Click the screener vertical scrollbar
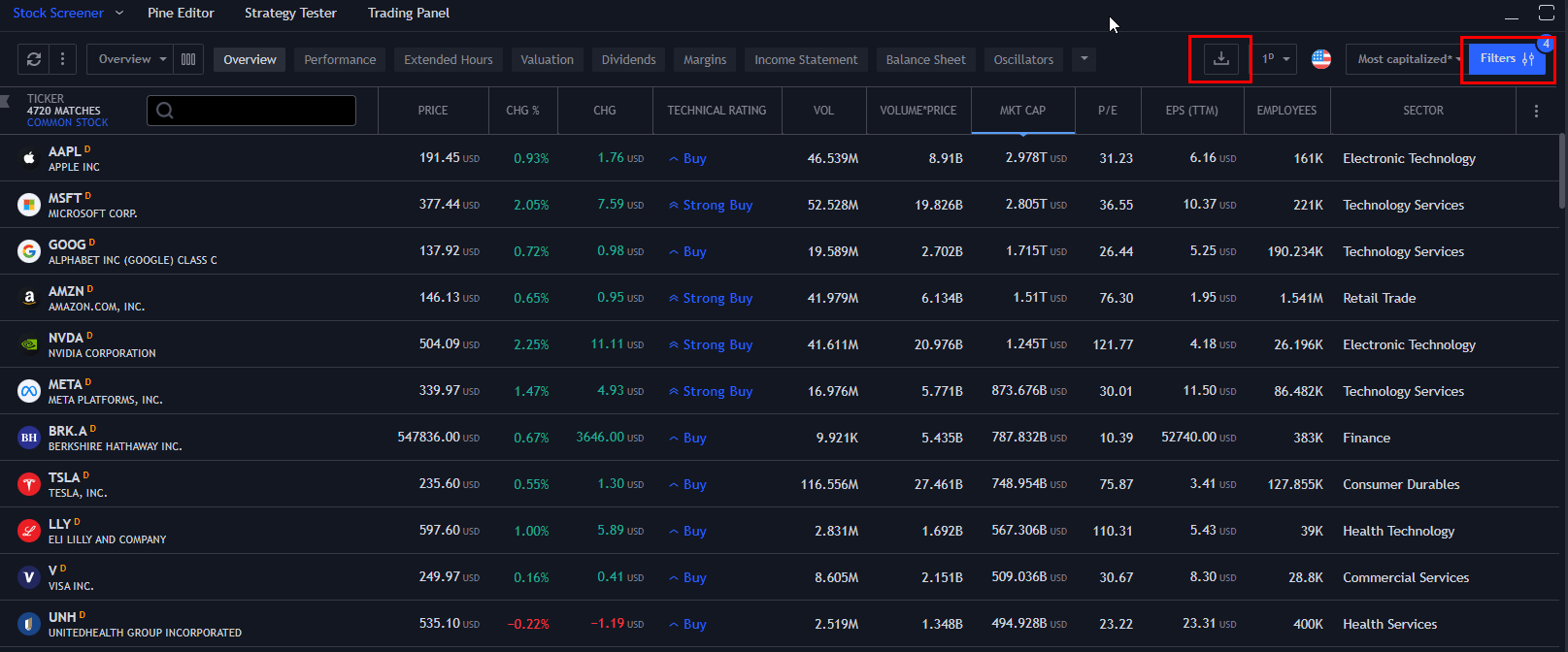 pyautogui.click(x=1561, y=170)
